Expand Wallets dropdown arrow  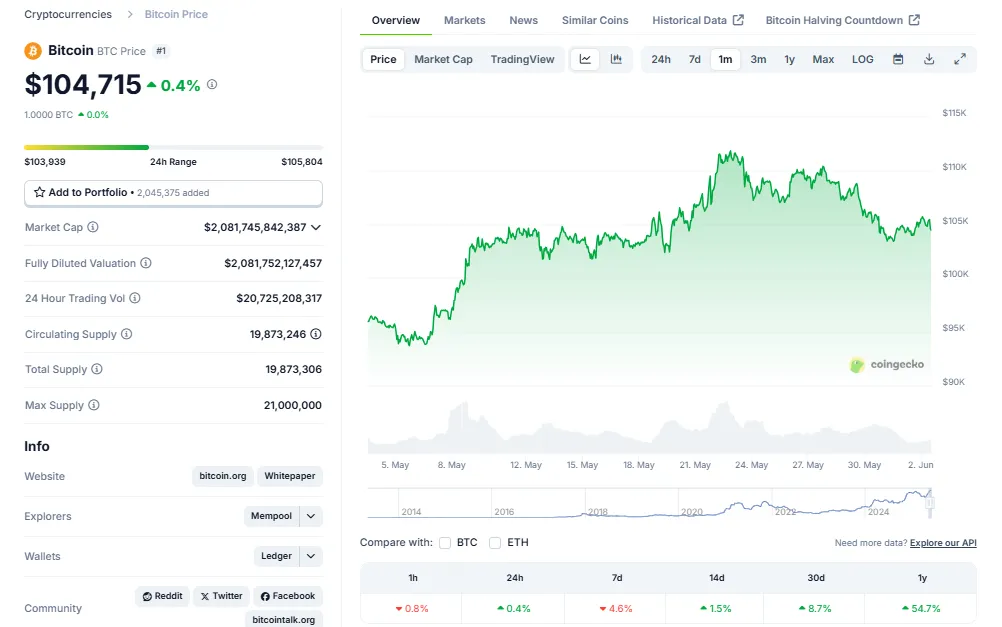point(311,556)
